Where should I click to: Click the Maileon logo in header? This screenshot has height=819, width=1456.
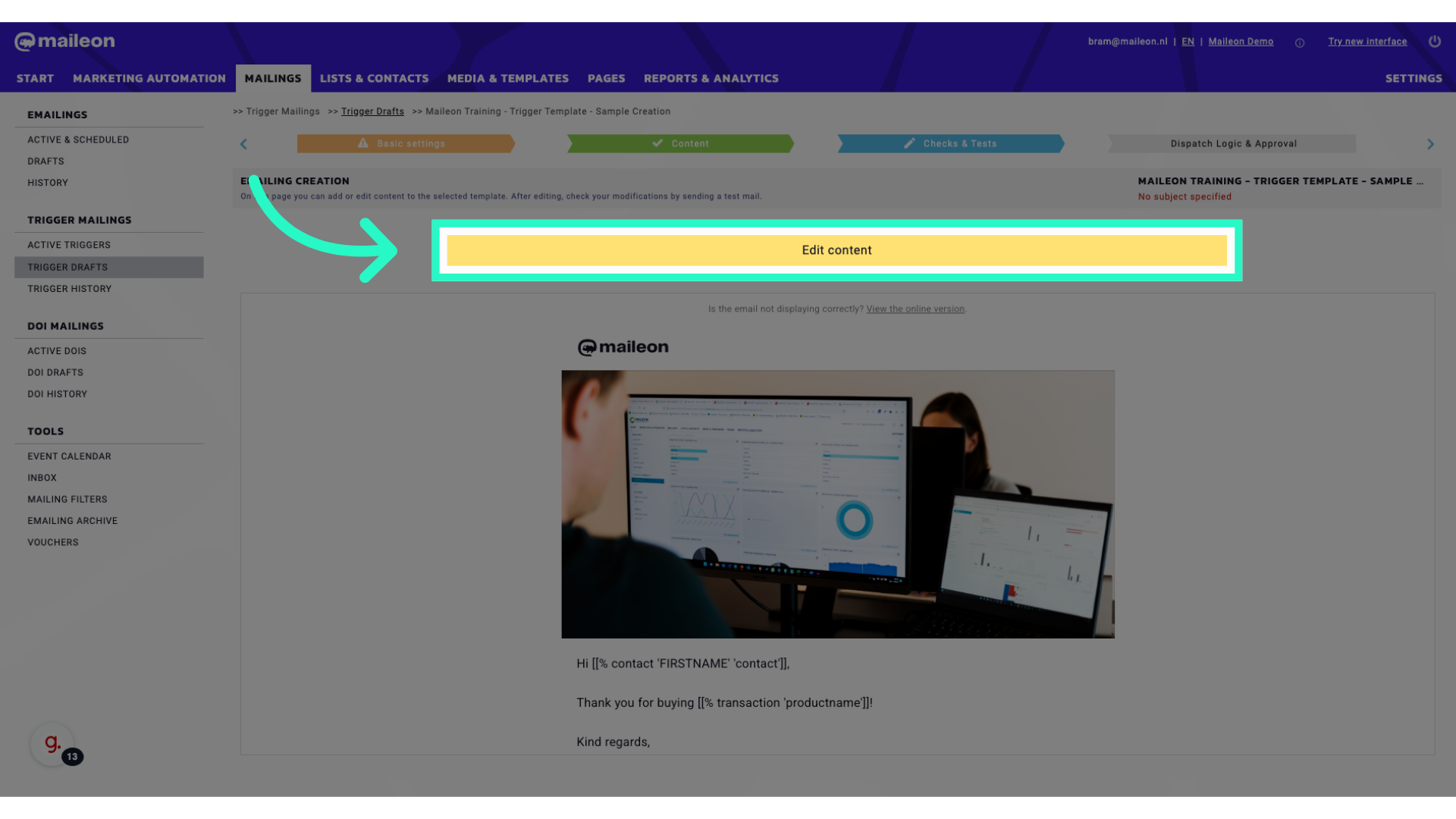click(64, 41)
